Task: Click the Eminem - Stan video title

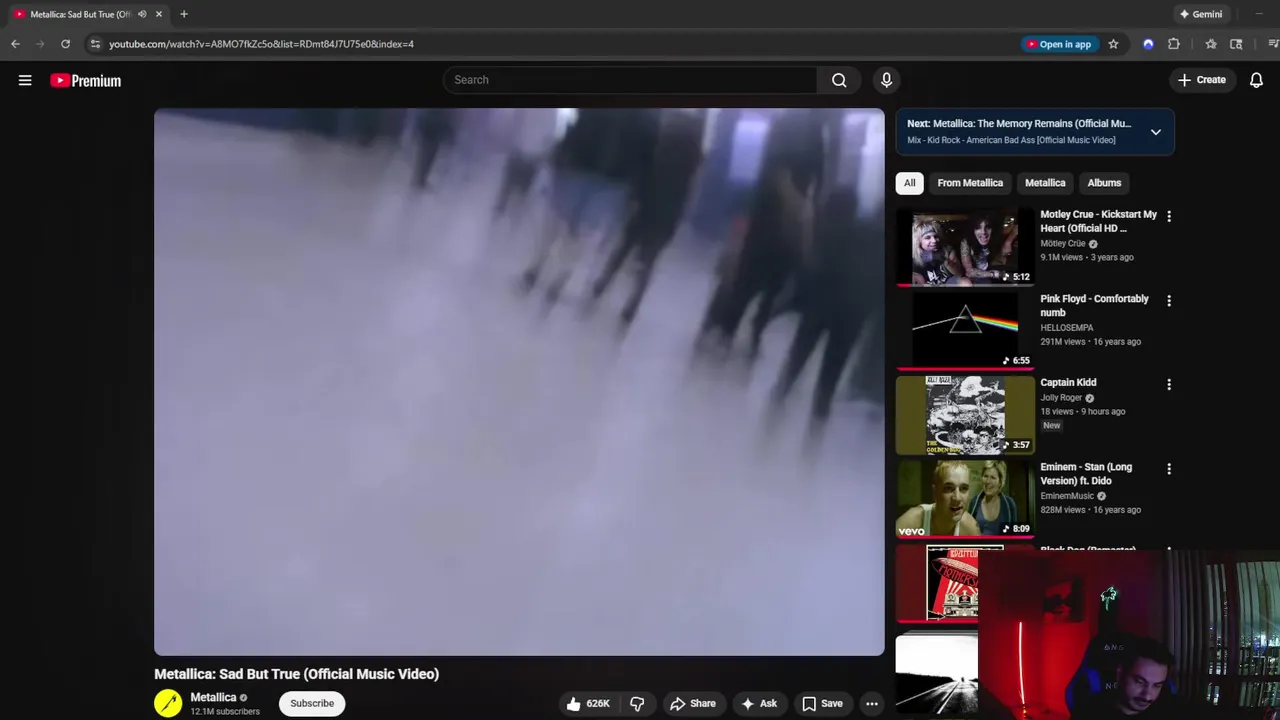Action: (x=1086, y=474)
